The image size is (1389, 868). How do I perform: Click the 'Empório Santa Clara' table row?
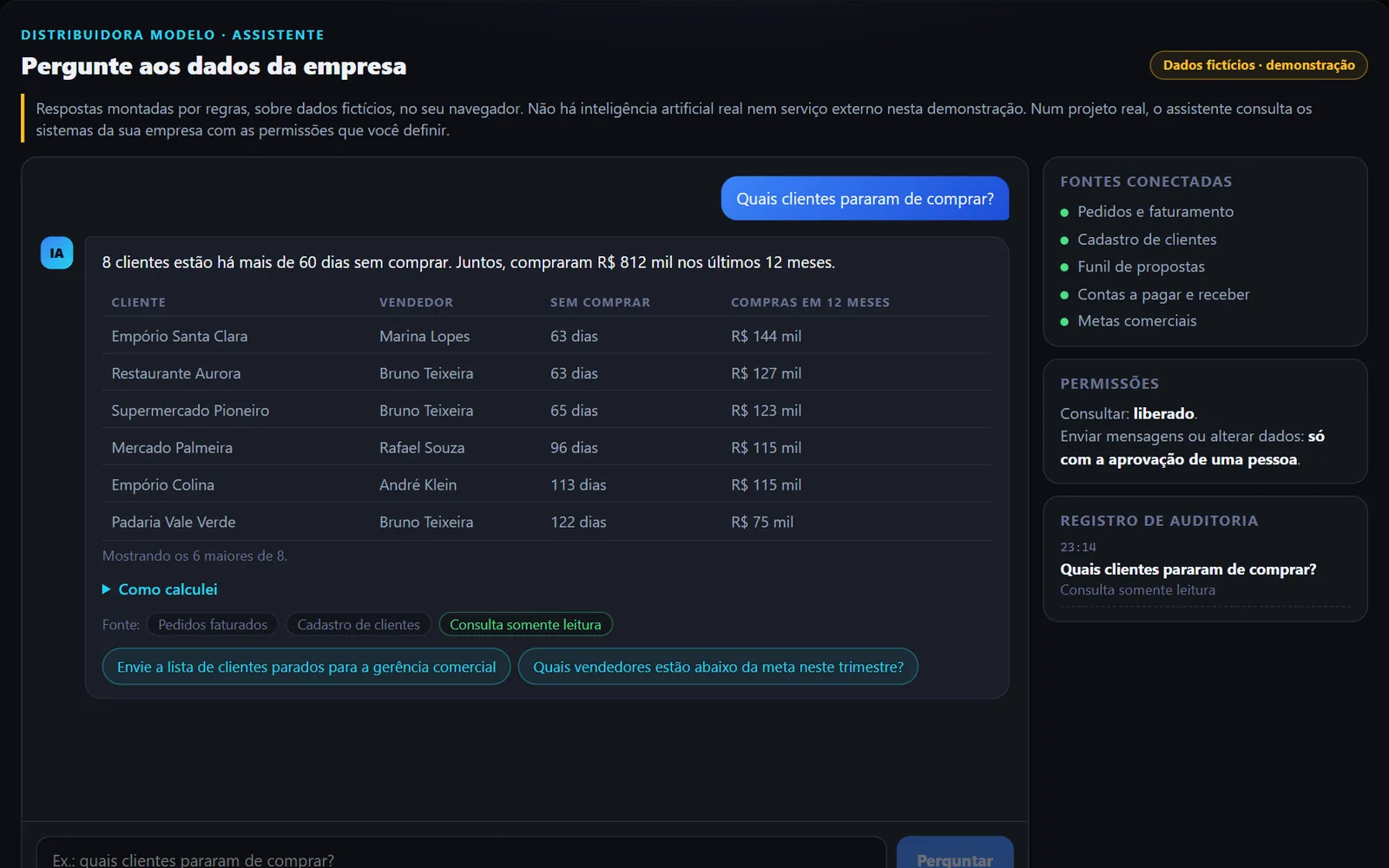(546, 336)
